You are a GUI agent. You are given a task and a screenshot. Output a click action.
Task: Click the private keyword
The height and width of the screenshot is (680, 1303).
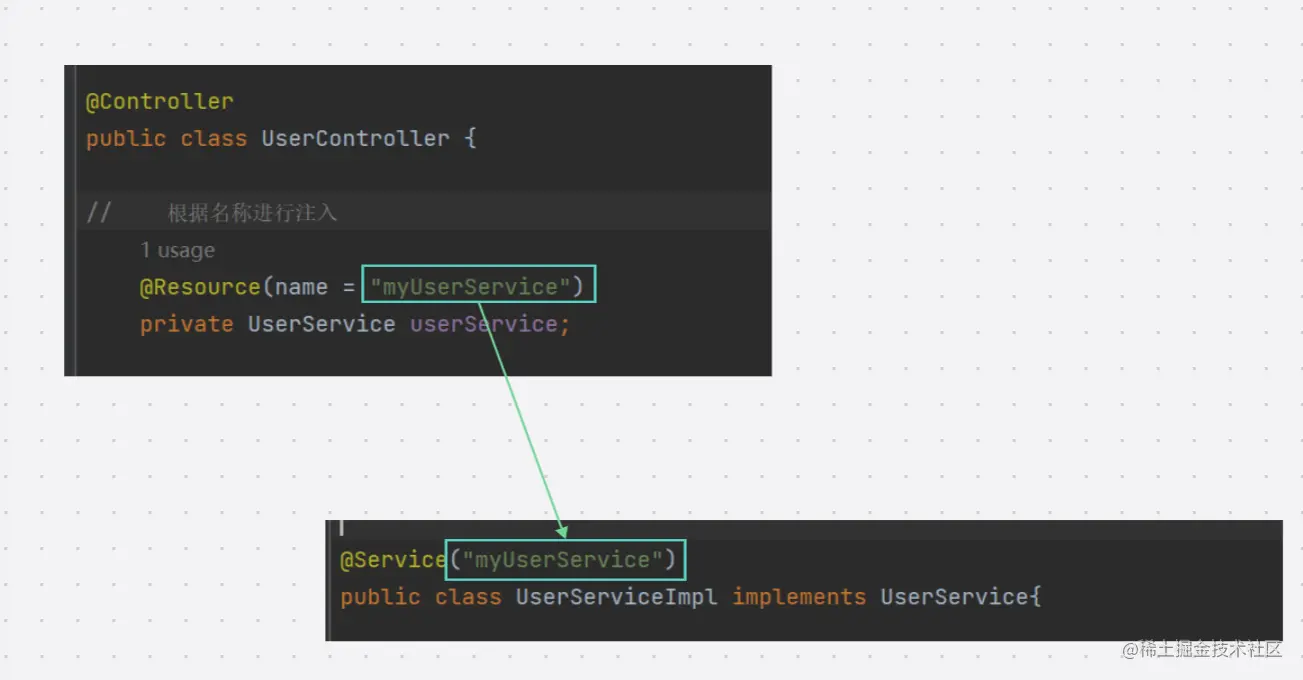tap(186, 324)
